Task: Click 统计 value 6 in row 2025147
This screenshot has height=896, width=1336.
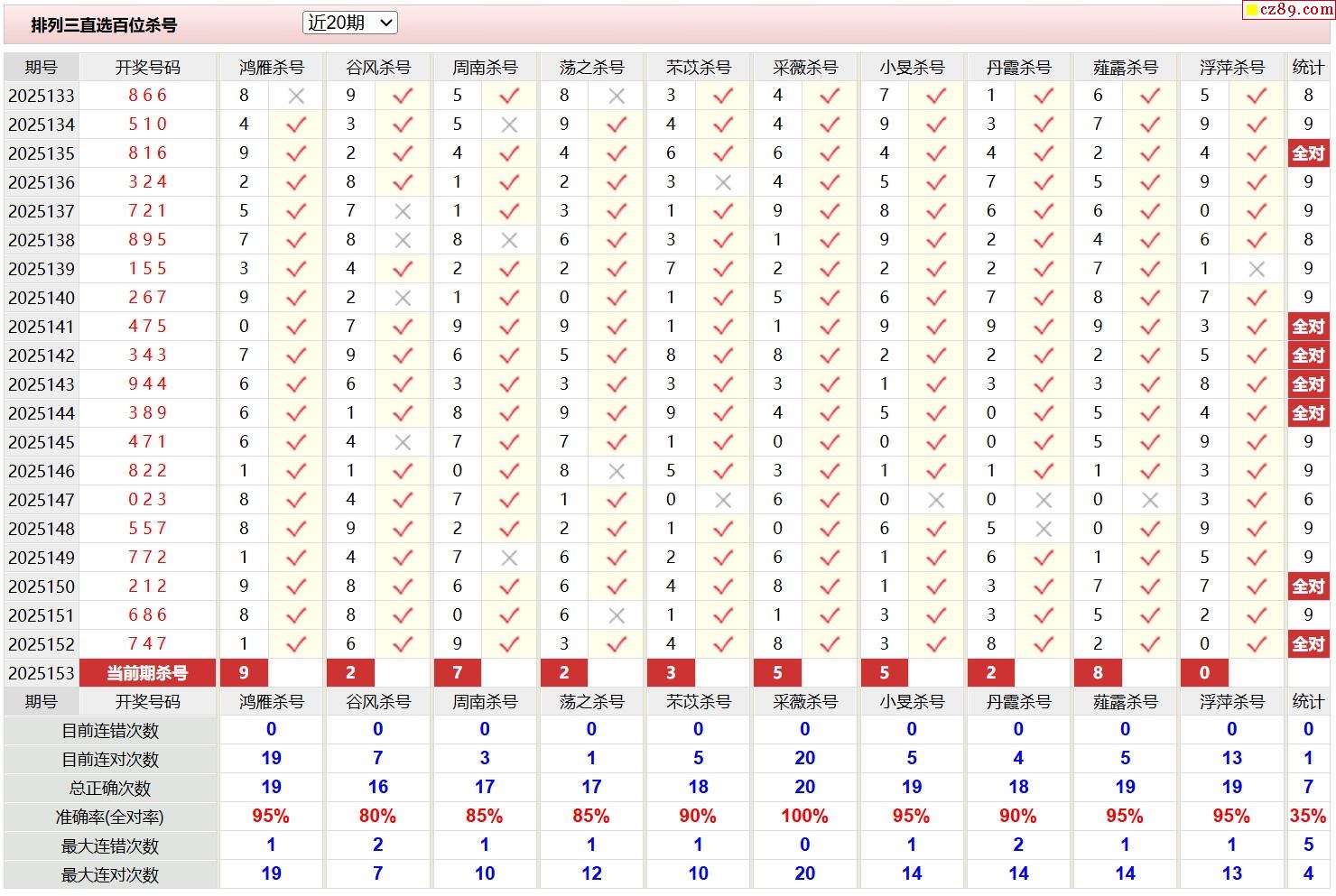Action: [x=1308, y=500]
